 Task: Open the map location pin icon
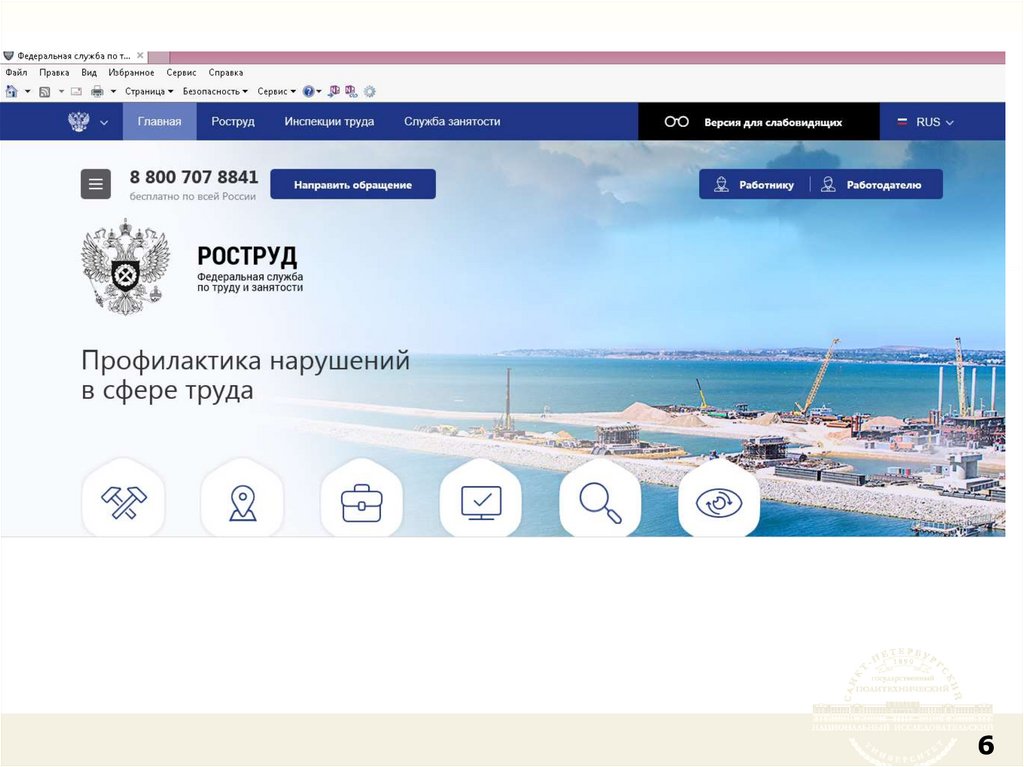point(242,502)
